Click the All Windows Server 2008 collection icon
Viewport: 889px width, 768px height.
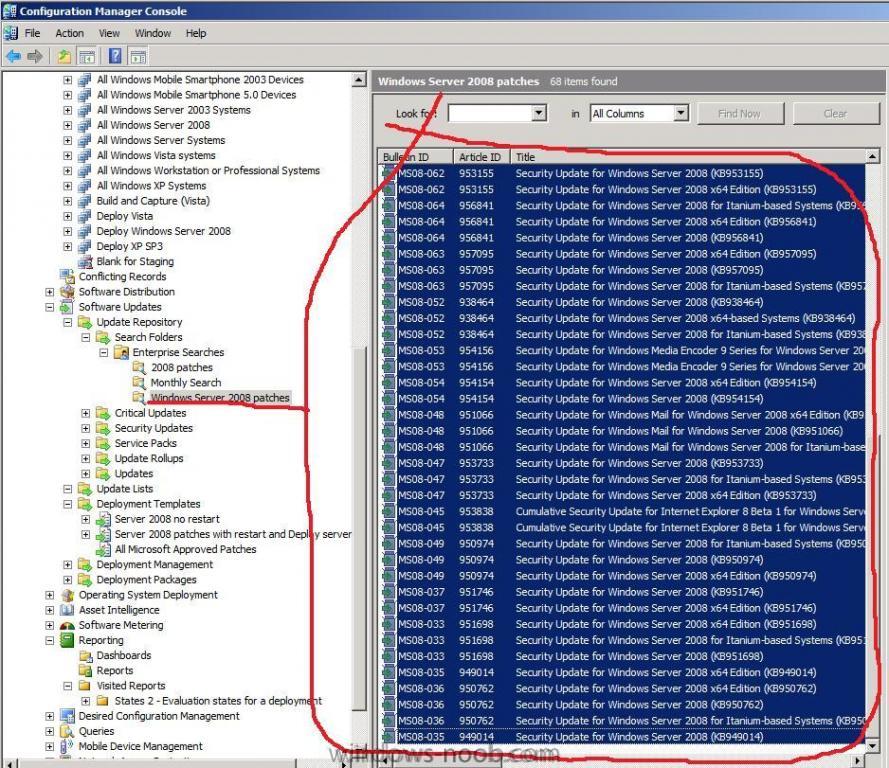(x=85, y=125)
